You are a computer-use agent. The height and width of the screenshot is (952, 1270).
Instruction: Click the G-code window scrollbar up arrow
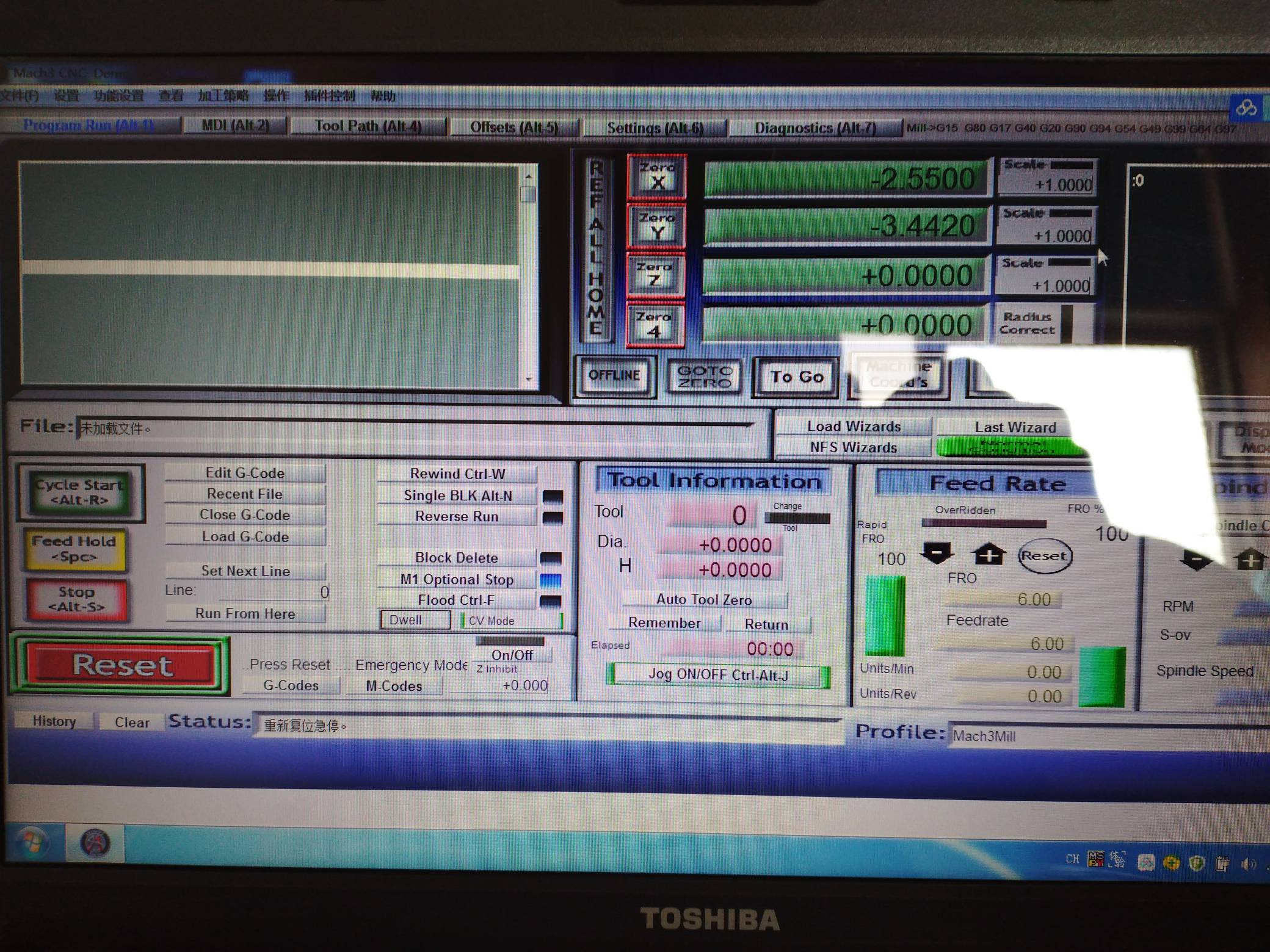[529, 176]
